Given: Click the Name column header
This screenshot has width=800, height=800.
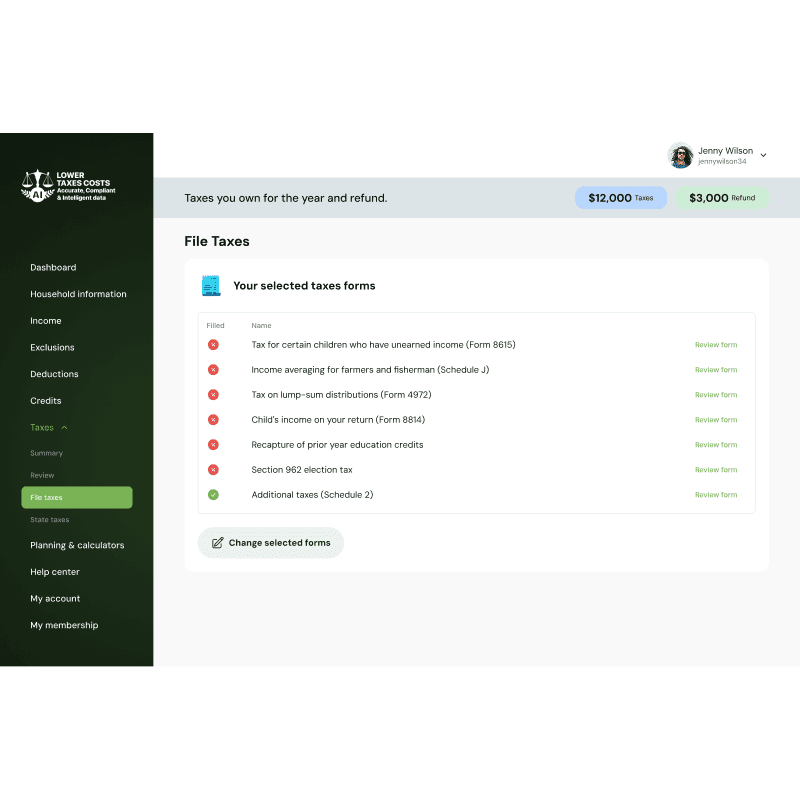Looking at the screenshot, I should point(261,326).
